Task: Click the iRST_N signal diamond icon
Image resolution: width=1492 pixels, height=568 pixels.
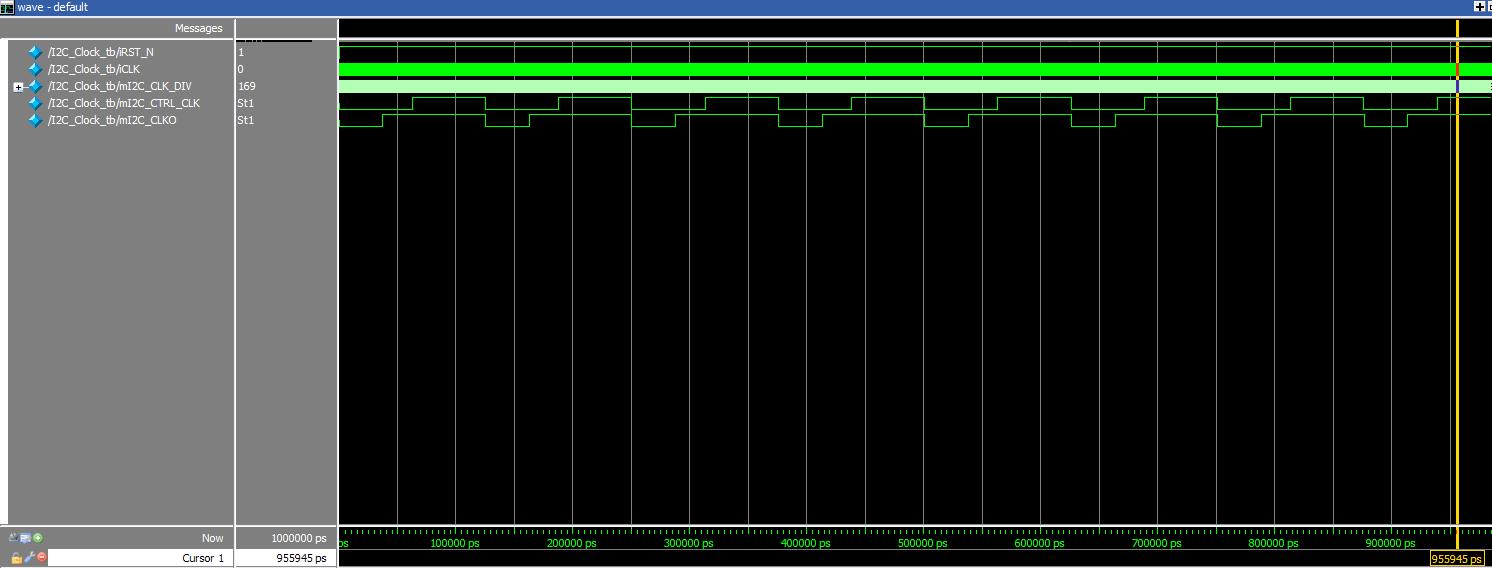Action: click(x=35, y=52)
